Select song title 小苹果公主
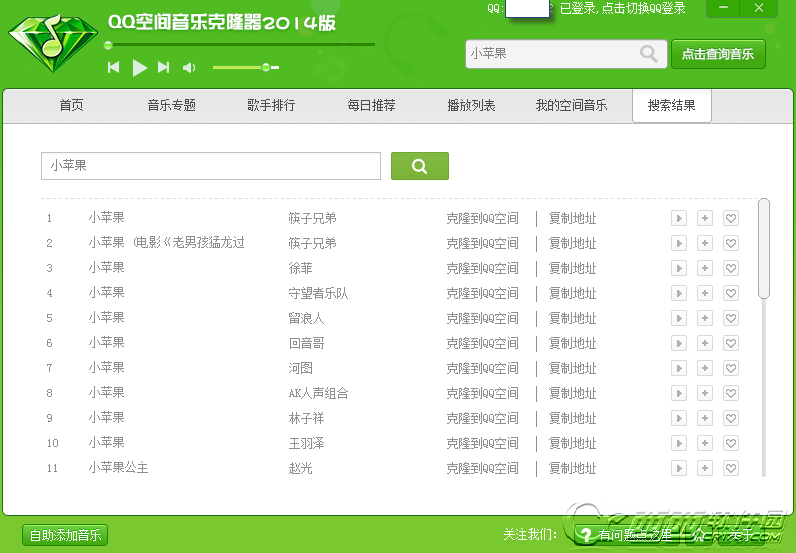The image size is (796, 553). (x=118, y=468)
